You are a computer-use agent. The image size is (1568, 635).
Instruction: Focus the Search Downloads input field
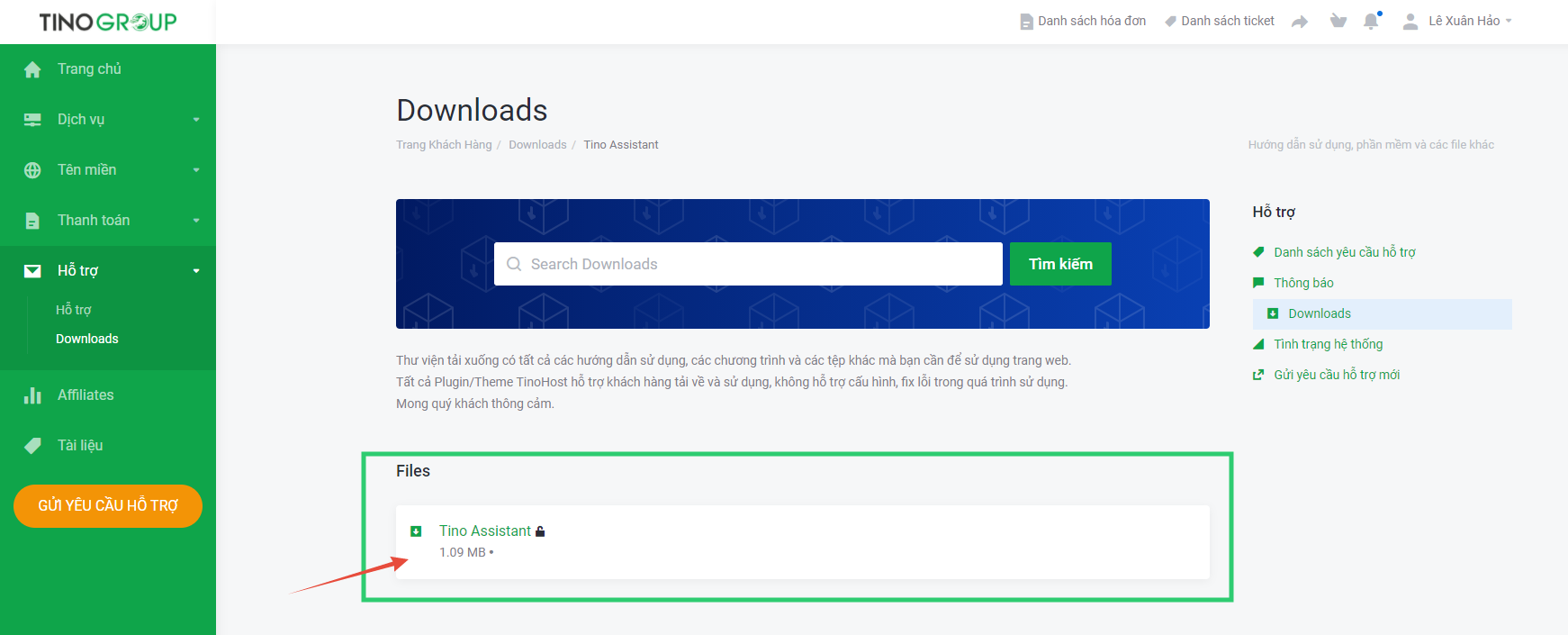click(748, 264)
